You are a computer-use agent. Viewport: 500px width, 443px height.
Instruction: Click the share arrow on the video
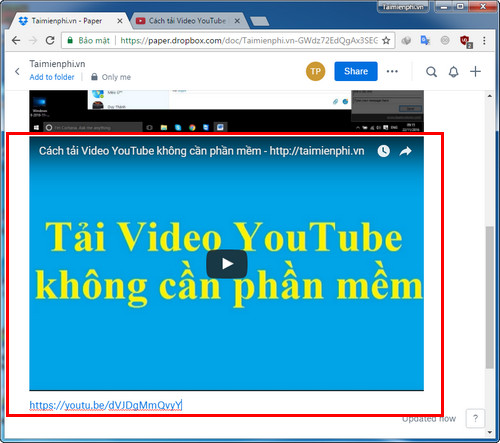pos(405,151)
